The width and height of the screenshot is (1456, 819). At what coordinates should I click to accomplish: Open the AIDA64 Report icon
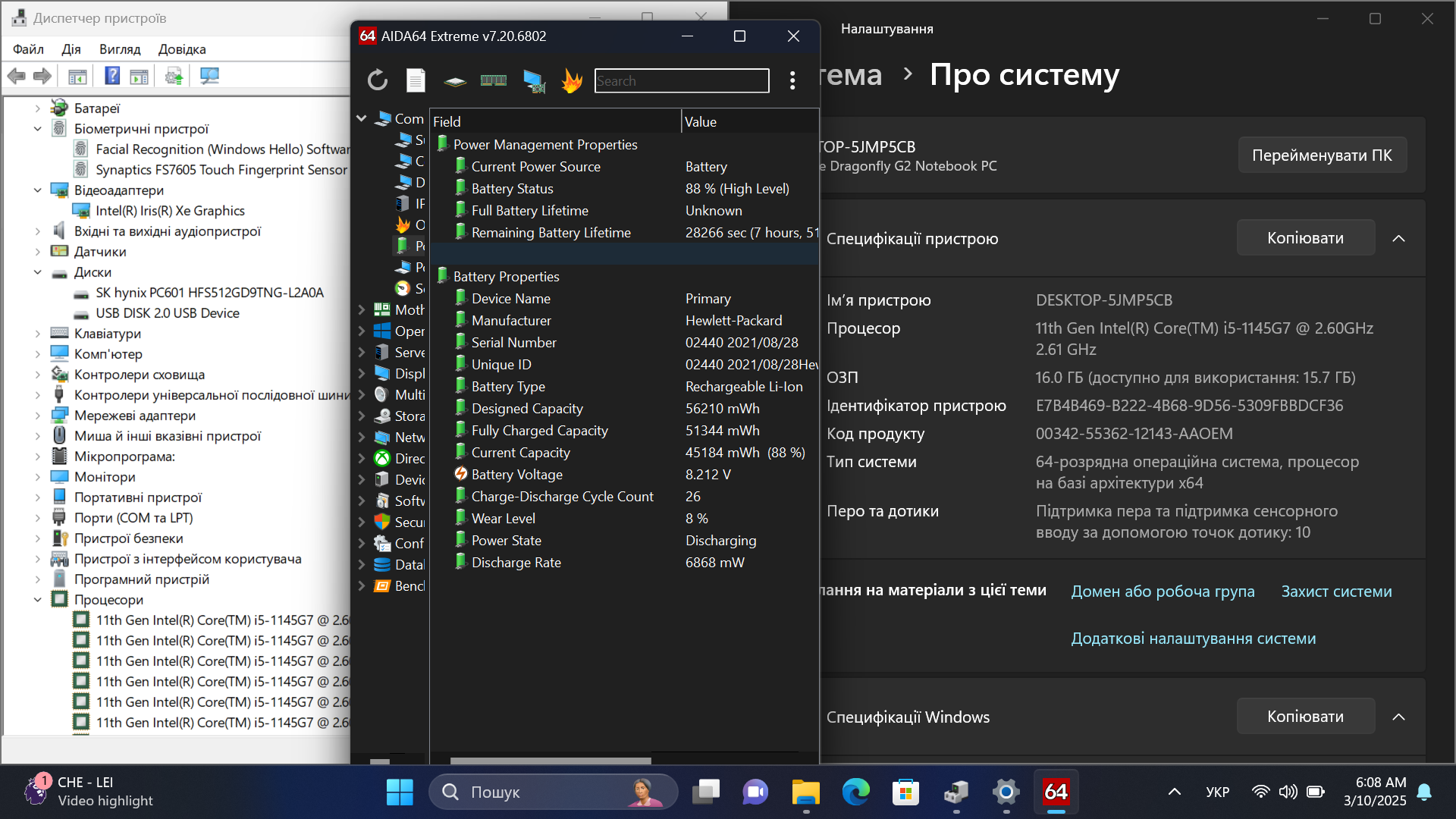tap(416, 80)
